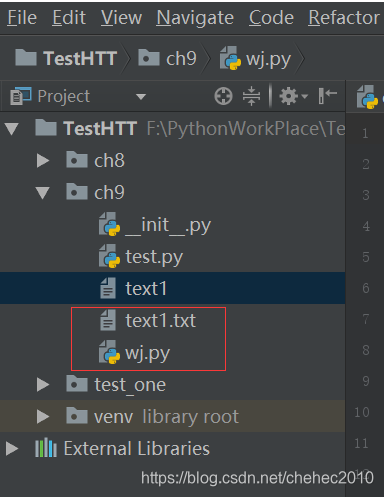This screenshot has width=384, height=497.
Task: Open the Navigate menu
Action: 195,18
